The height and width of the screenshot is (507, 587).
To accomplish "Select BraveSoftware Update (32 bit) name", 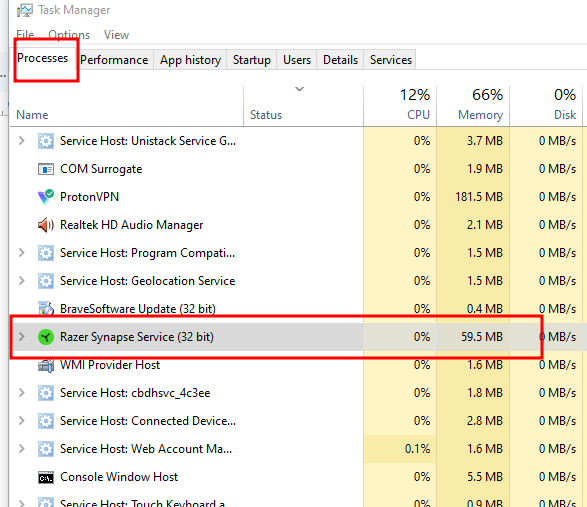I will pyautogui.click(x=138, y=309).
